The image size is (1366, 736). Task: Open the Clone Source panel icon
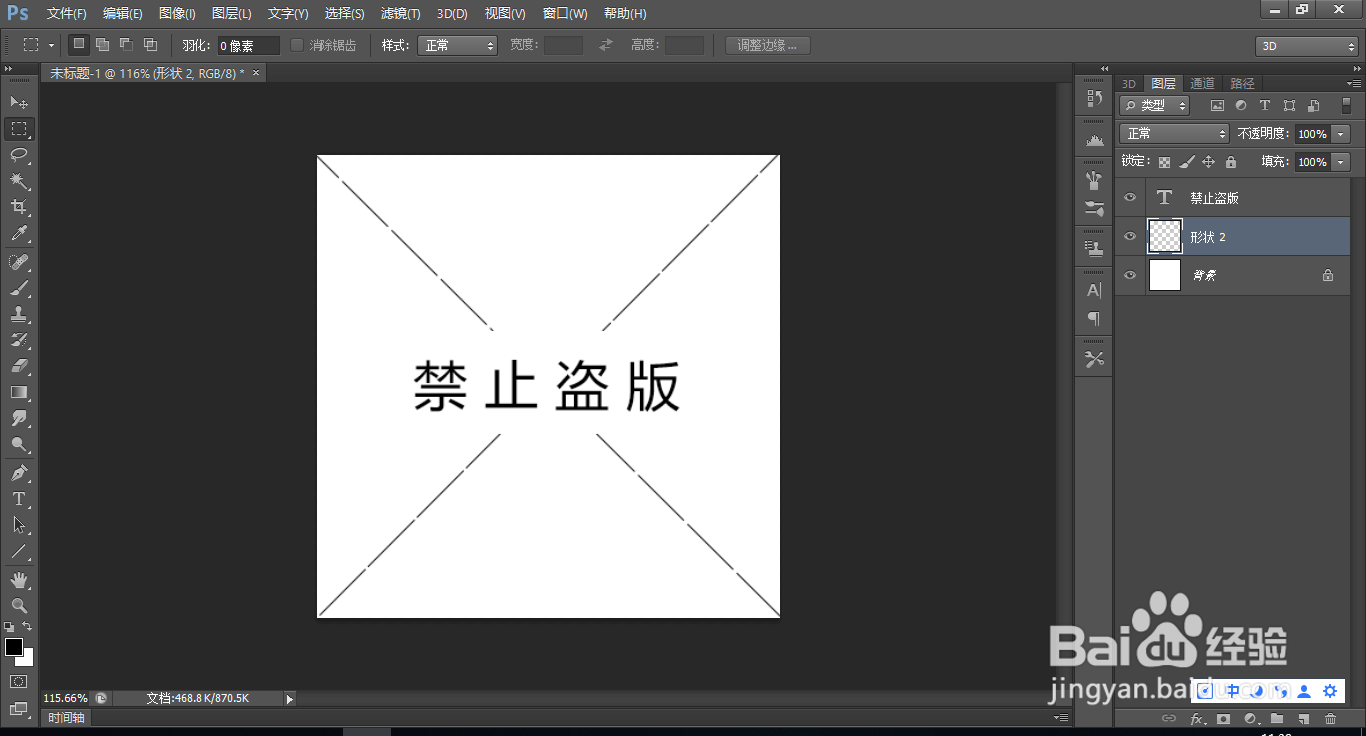[x=1094, y=247]
